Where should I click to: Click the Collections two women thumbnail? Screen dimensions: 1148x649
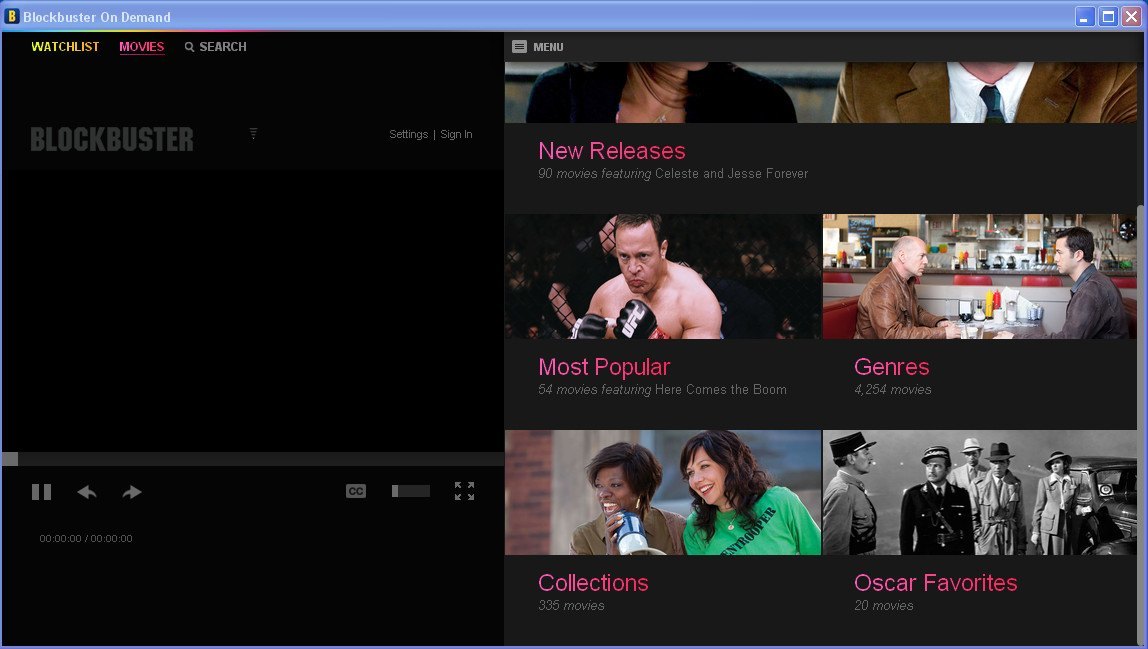(663, 492)
